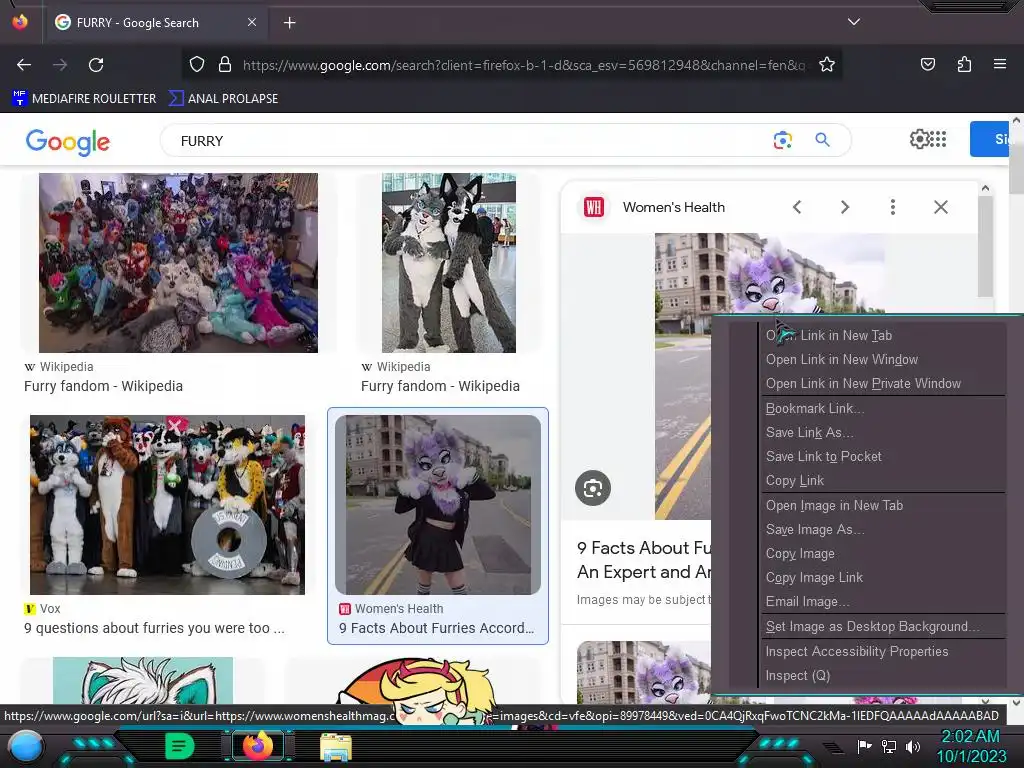Close the Women's Health preview panel
Screen dimensions: 1024x768
coord(940,207)
